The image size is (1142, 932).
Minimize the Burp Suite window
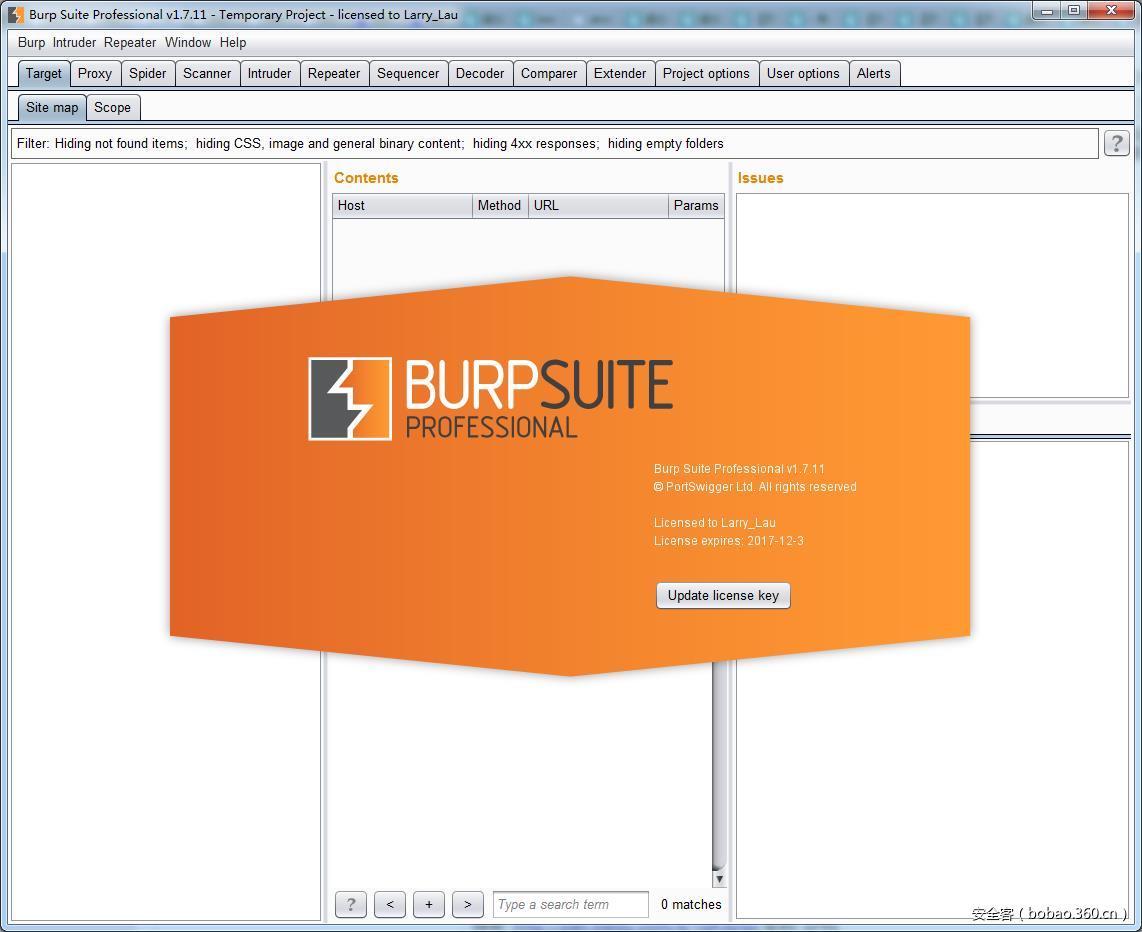1047,11
